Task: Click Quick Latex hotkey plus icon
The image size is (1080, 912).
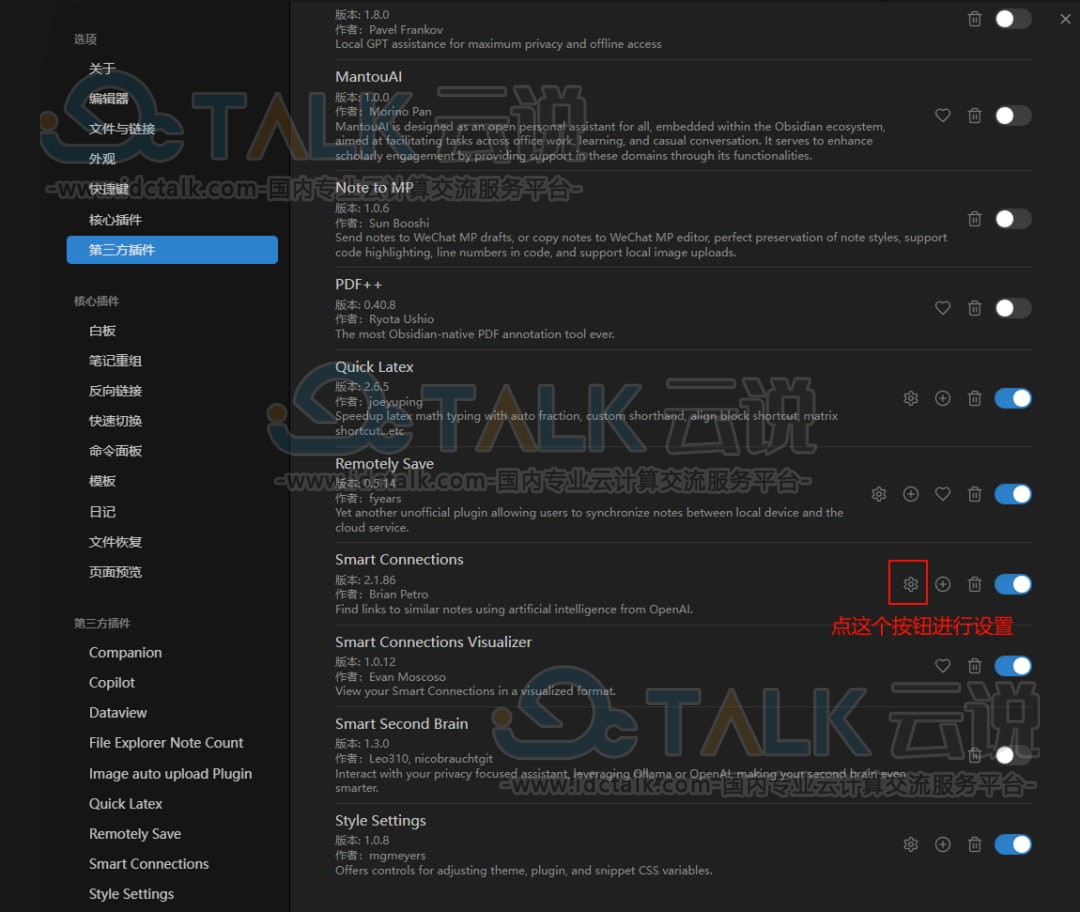Action: 942,398
